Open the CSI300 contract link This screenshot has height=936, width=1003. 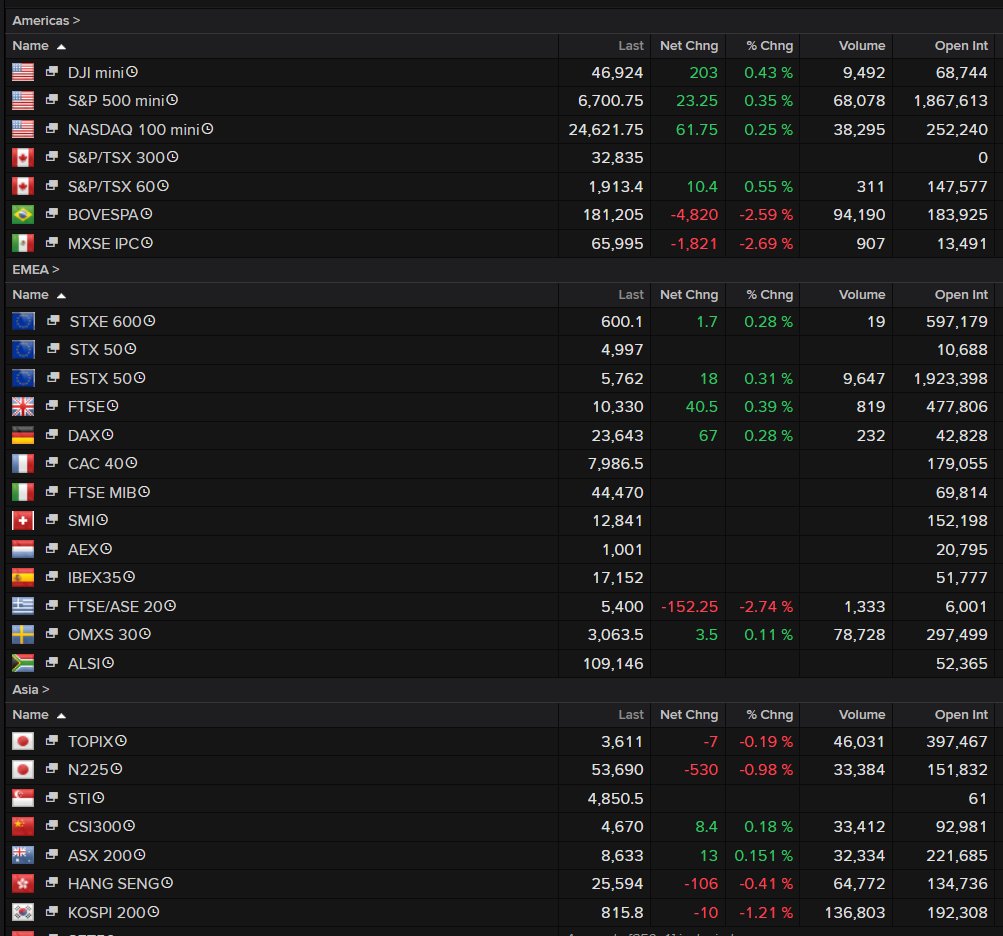click(x=95, y=826)
